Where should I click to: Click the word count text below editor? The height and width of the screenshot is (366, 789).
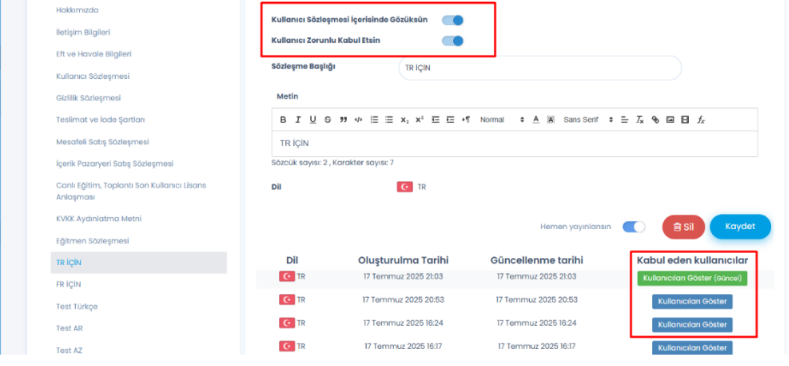point(333,163)
